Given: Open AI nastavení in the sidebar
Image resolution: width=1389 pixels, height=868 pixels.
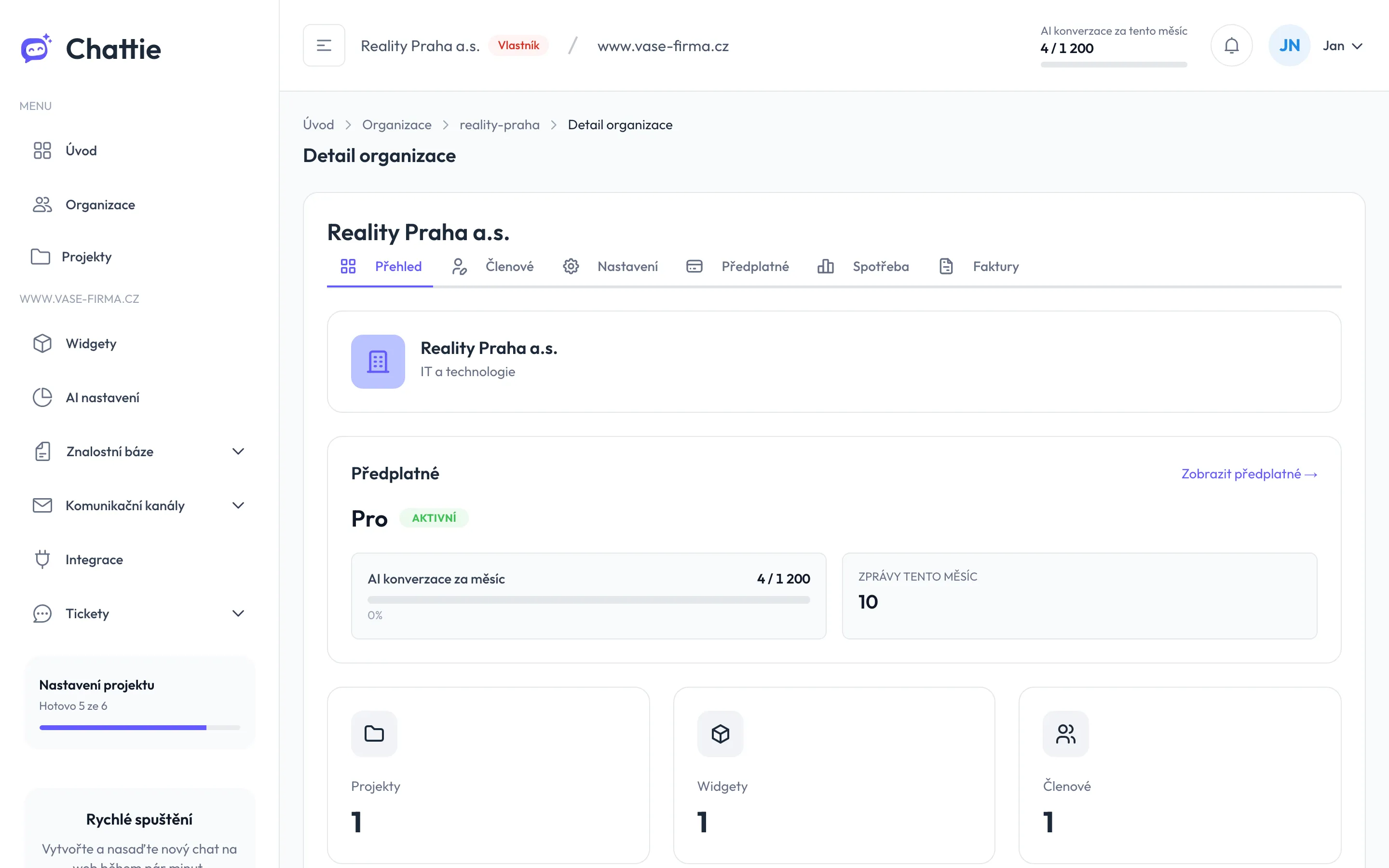Looking at the screenshot, I should pos(139,397).
